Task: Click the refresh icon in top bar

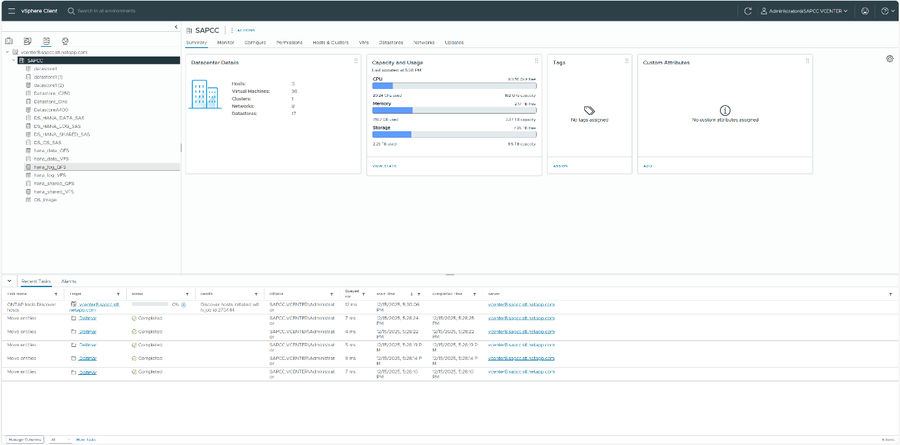Action: [747, 11]
